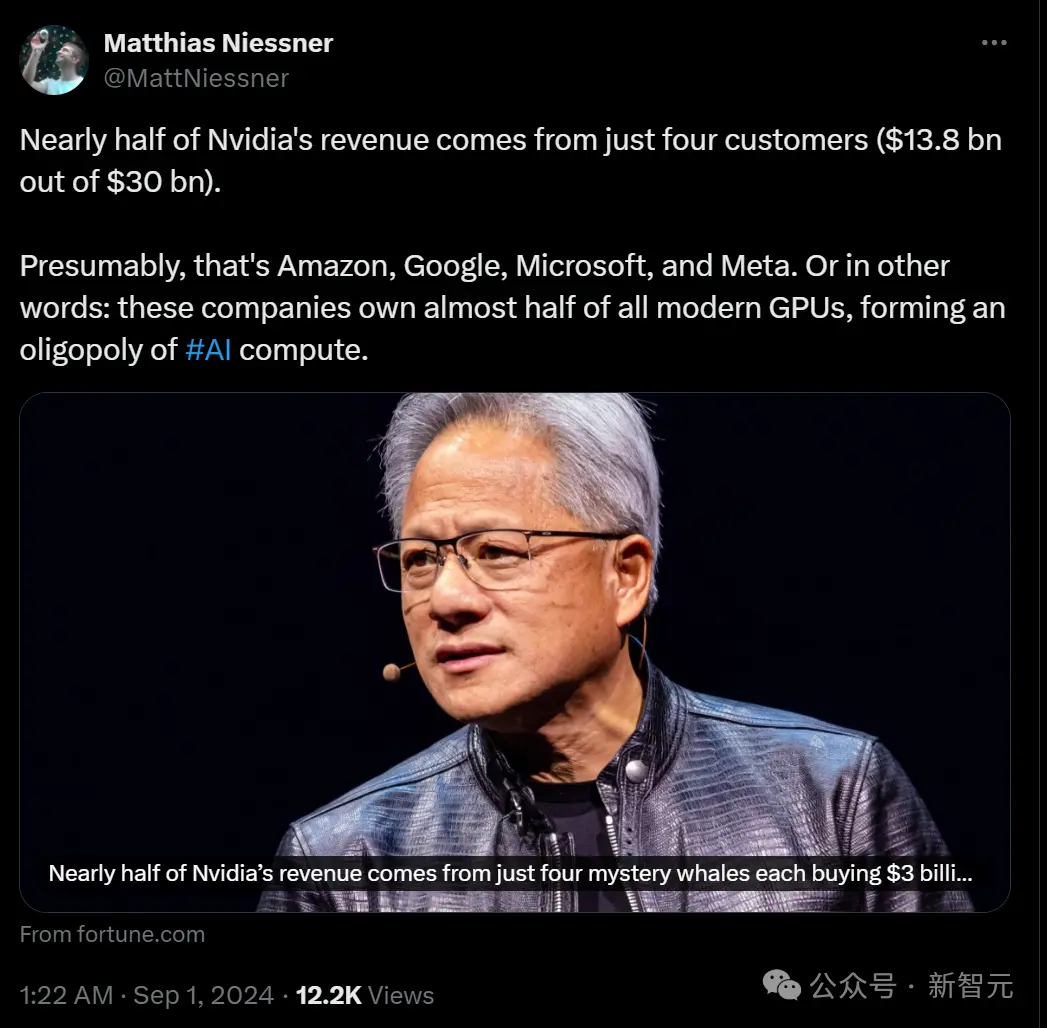Click the 公众号 watermark text
1047x1028 pixels.
coord(853,986)
